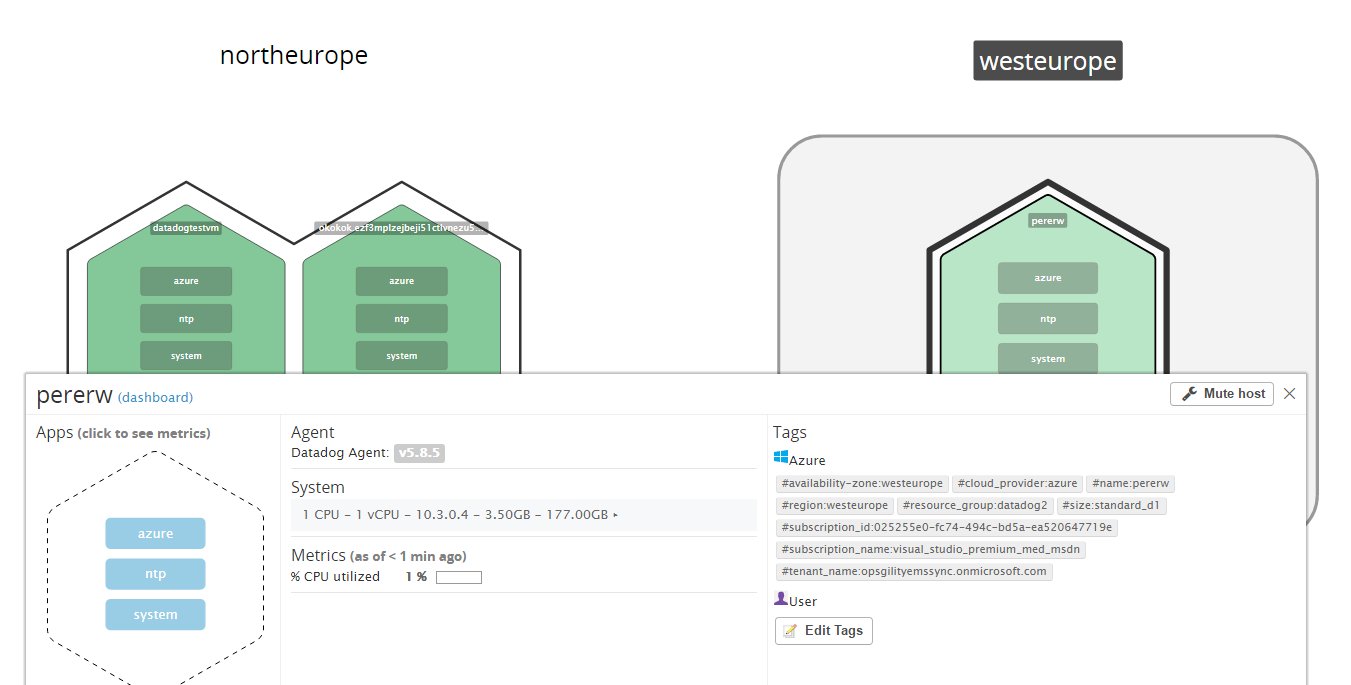Screen dimensions: 1351x685
Task: Click the 1 % CPU value
Action: pyautogui.click(x=416, y=577)
